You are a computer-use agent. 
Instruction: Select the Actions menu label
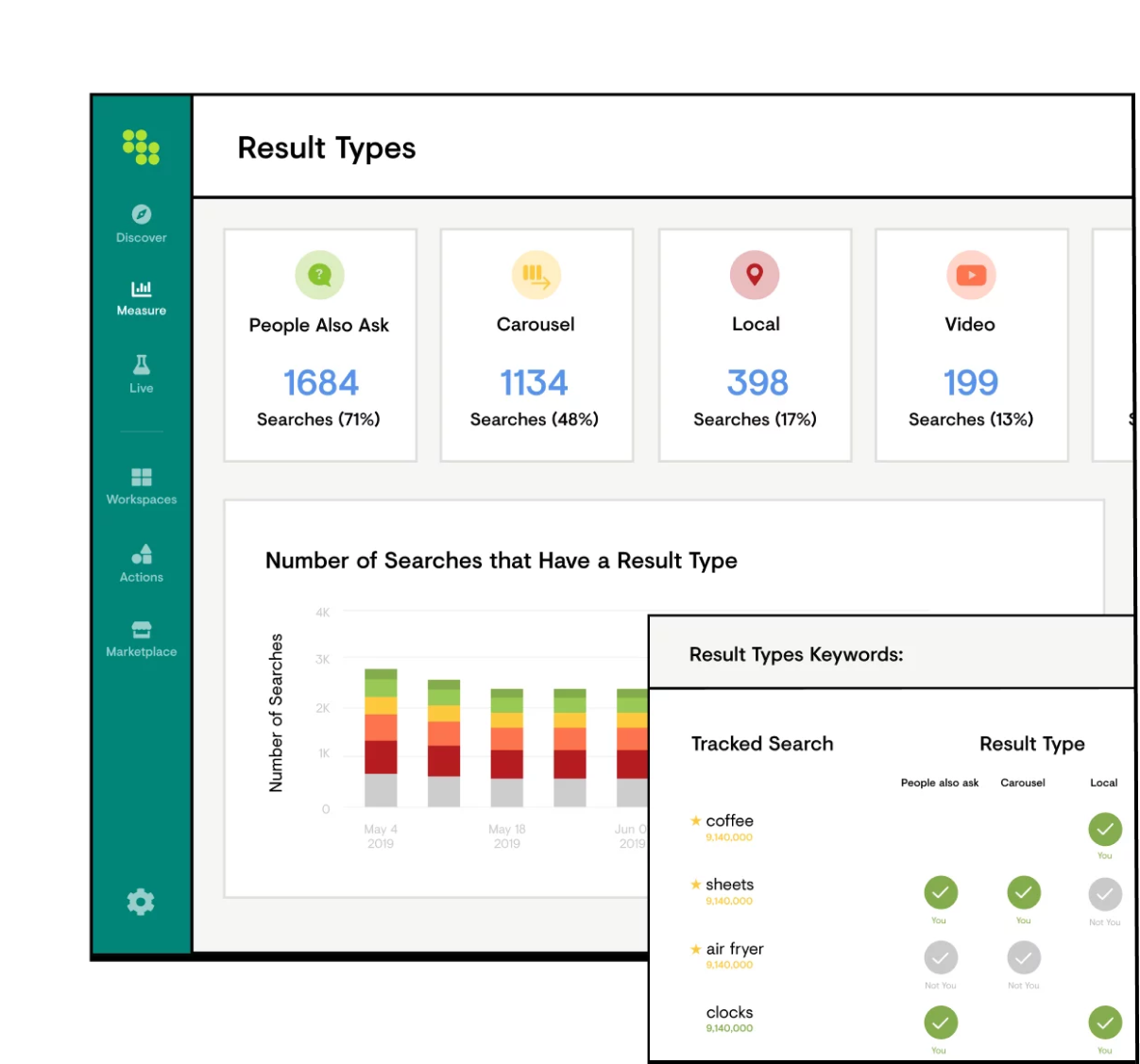coord(142,577)
